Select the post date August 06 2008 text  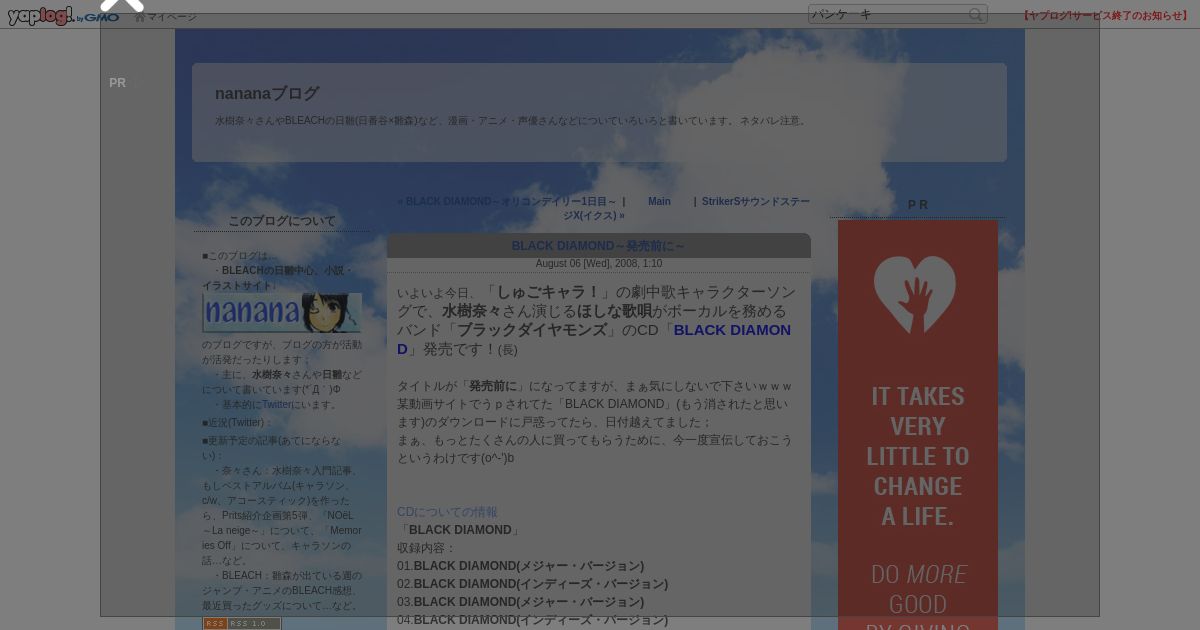coord(599,264)
